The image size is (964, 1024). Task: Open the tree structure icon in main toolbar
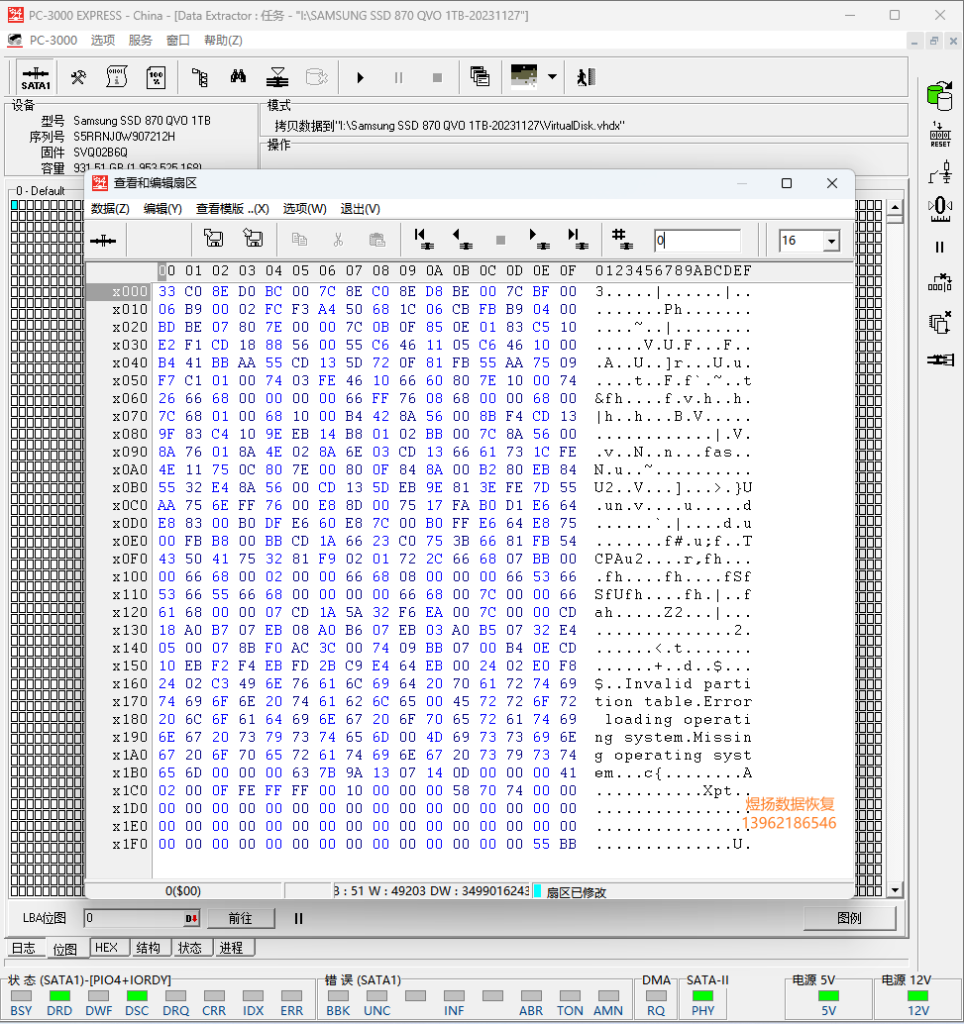tap(200, 78)
